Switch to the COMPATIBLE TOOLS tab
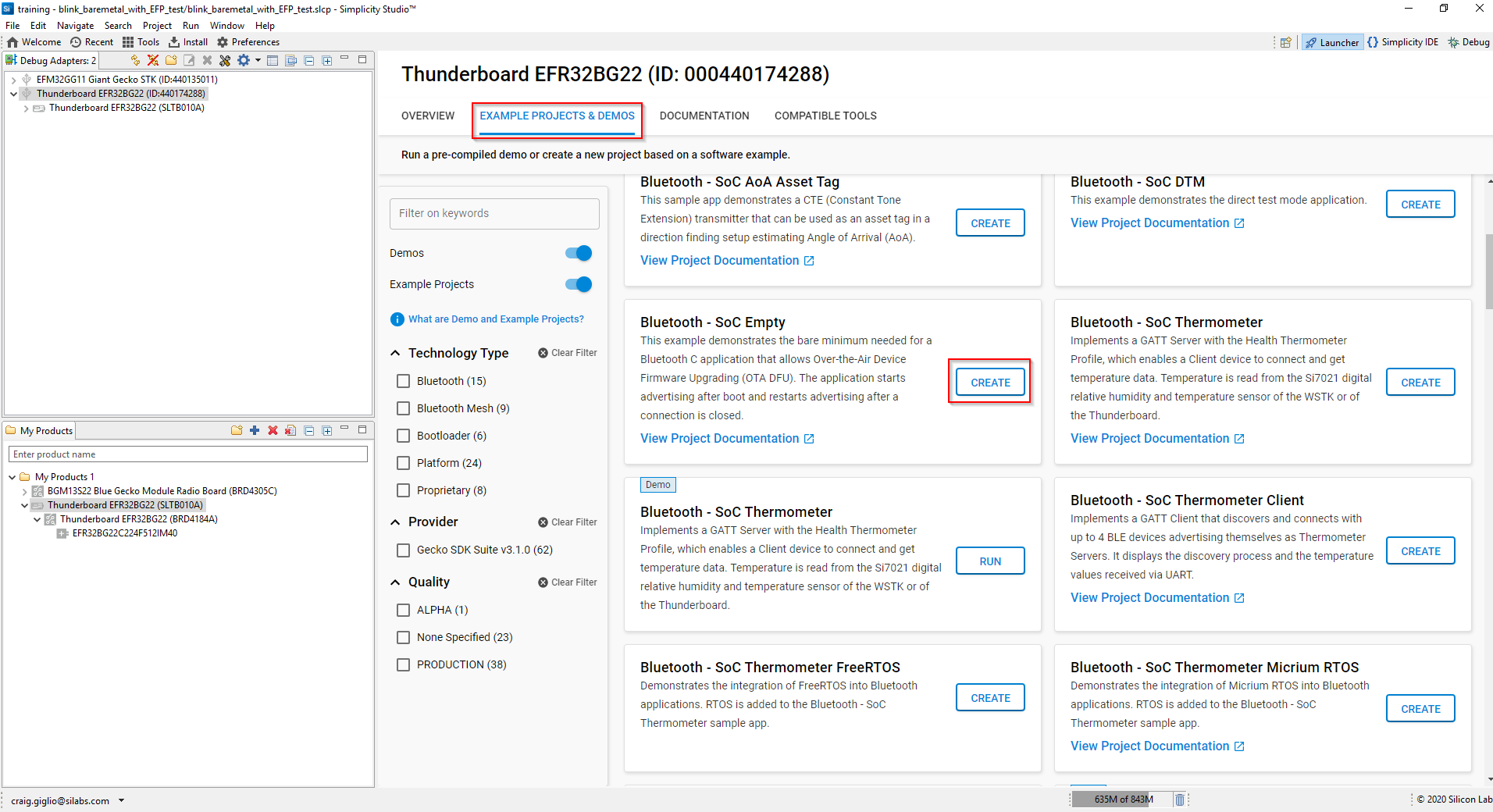This screenshot has width=1493, height=812. tap(825, 116)
